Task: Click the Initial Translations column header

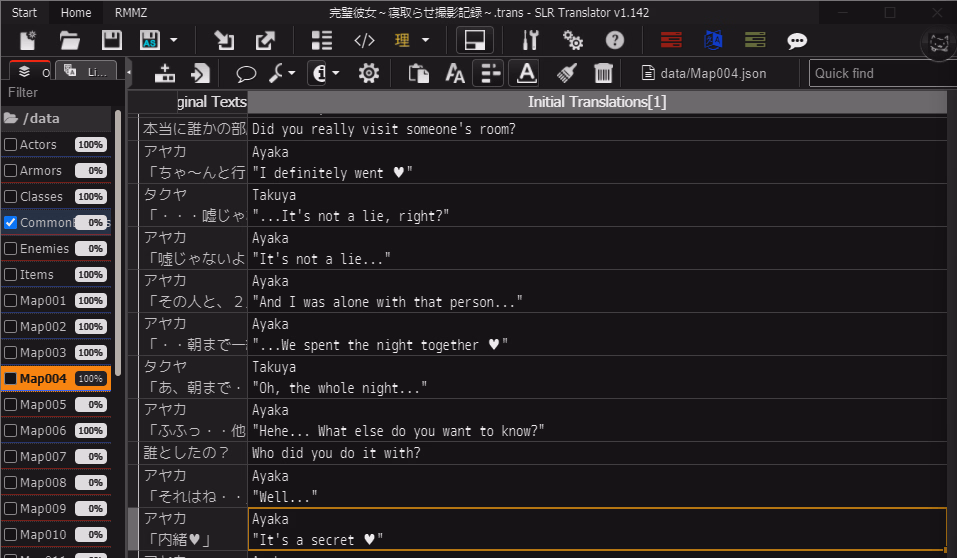Action: click(x=596, y=102)
